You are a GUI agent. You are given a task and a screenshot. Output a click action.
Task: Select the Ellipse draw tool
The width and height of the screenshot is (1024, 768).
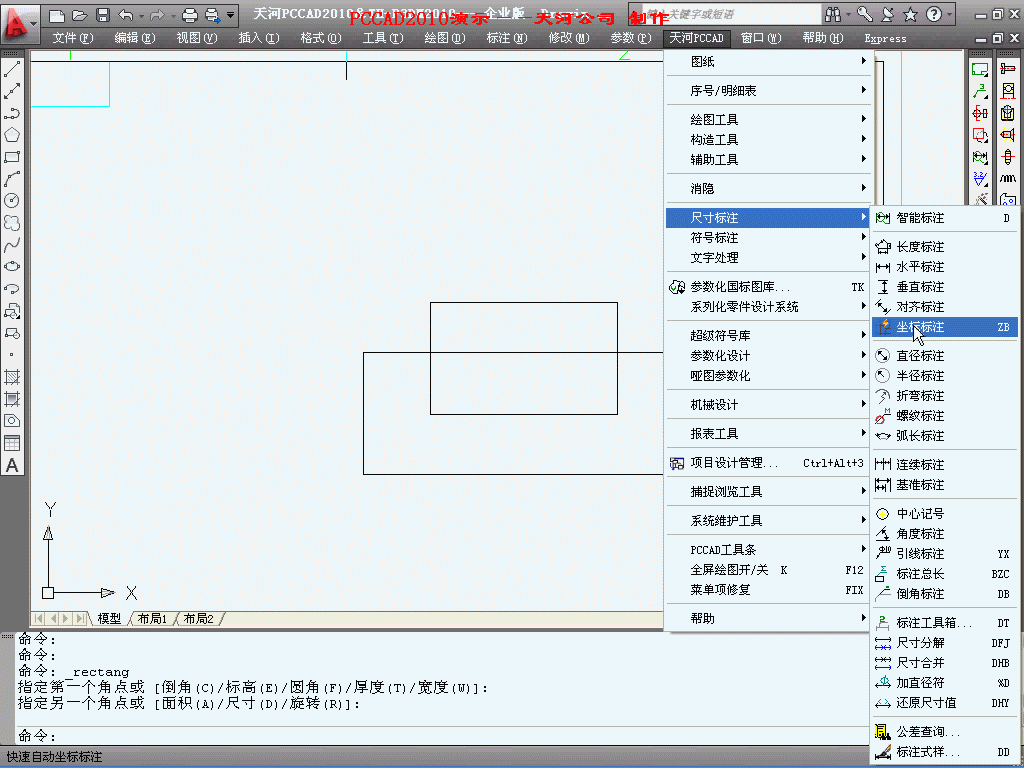12,267
